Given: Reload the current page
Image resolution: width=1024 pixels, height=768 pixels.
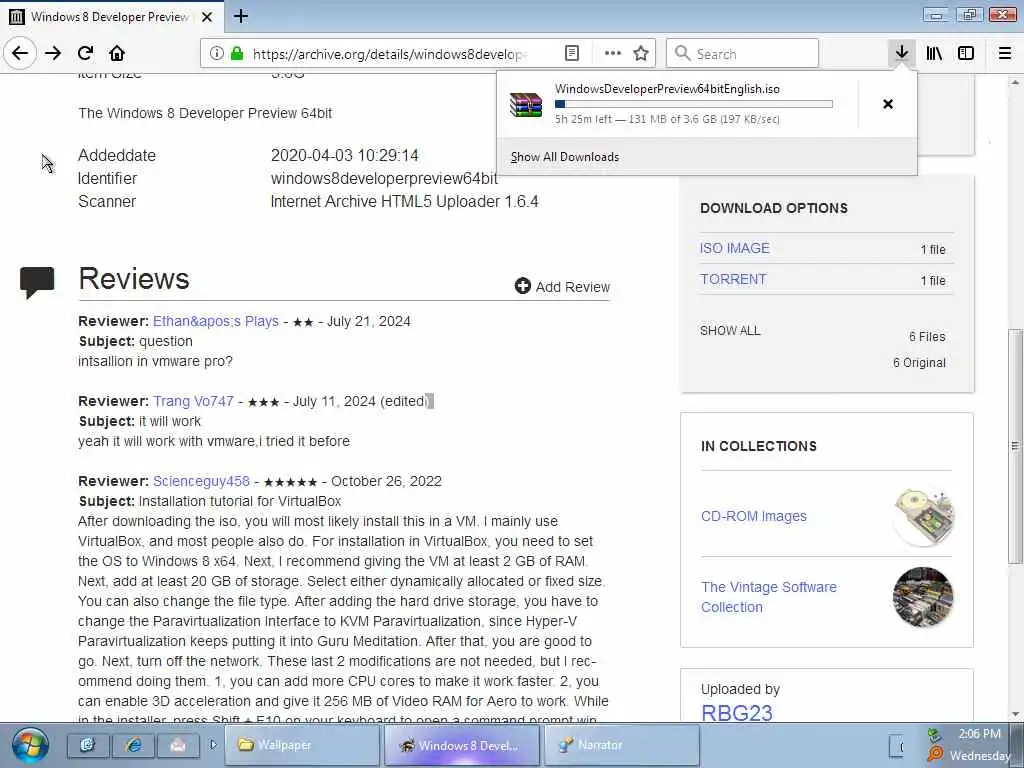Looking at the screenshot, I should 85,53.
